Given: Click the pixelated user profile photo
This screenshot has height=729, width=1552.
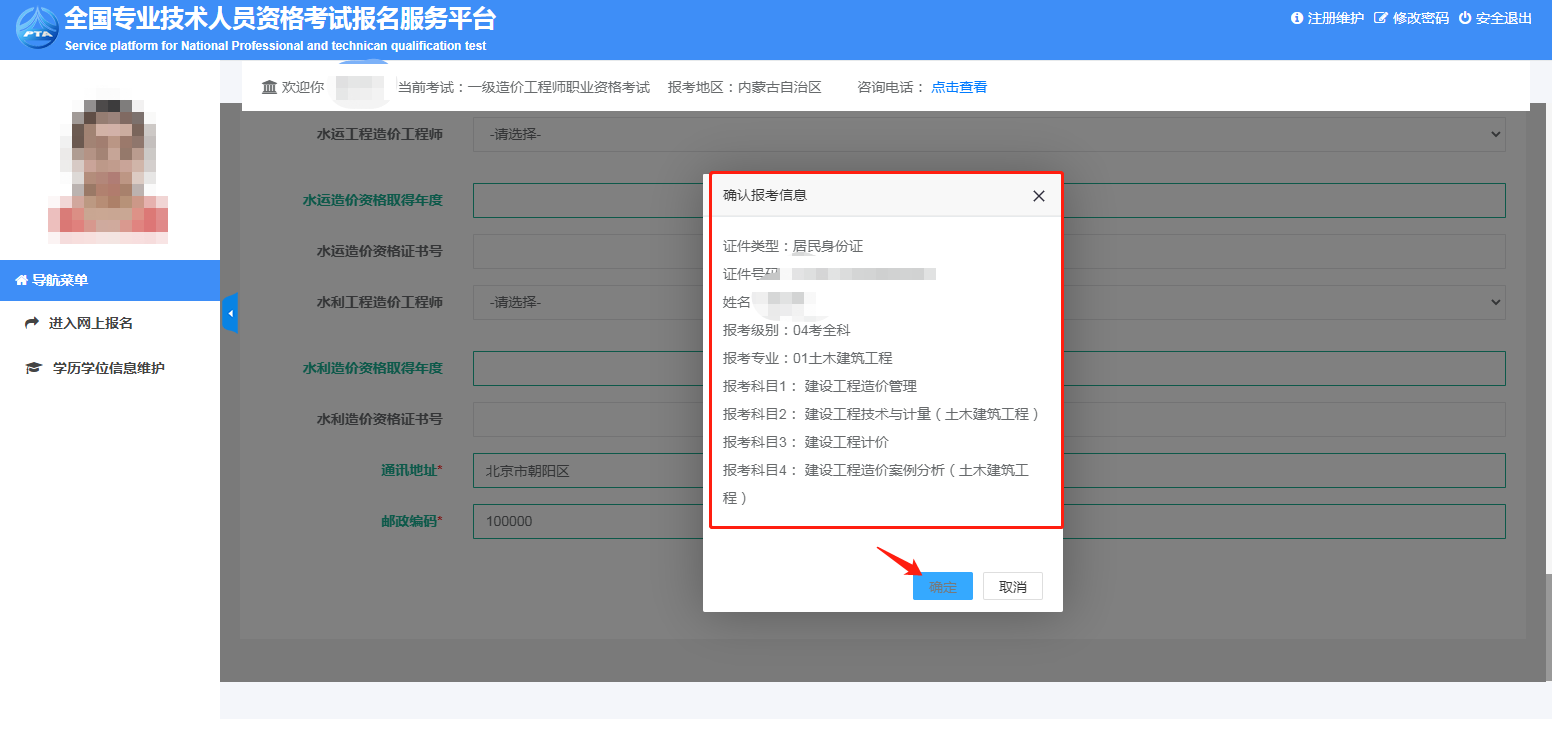Looking at the screenshot, I should click(x=108, y=167).
